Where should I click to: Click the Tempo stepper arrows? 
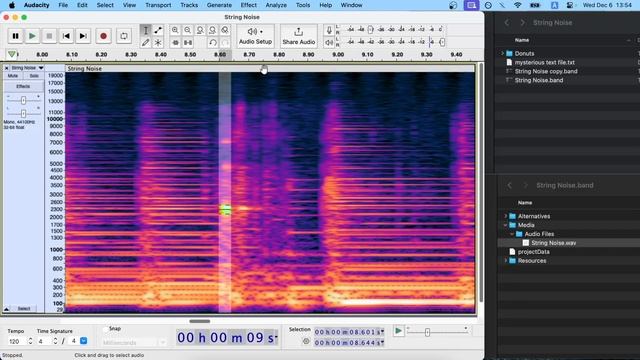(x=30, y=341)
